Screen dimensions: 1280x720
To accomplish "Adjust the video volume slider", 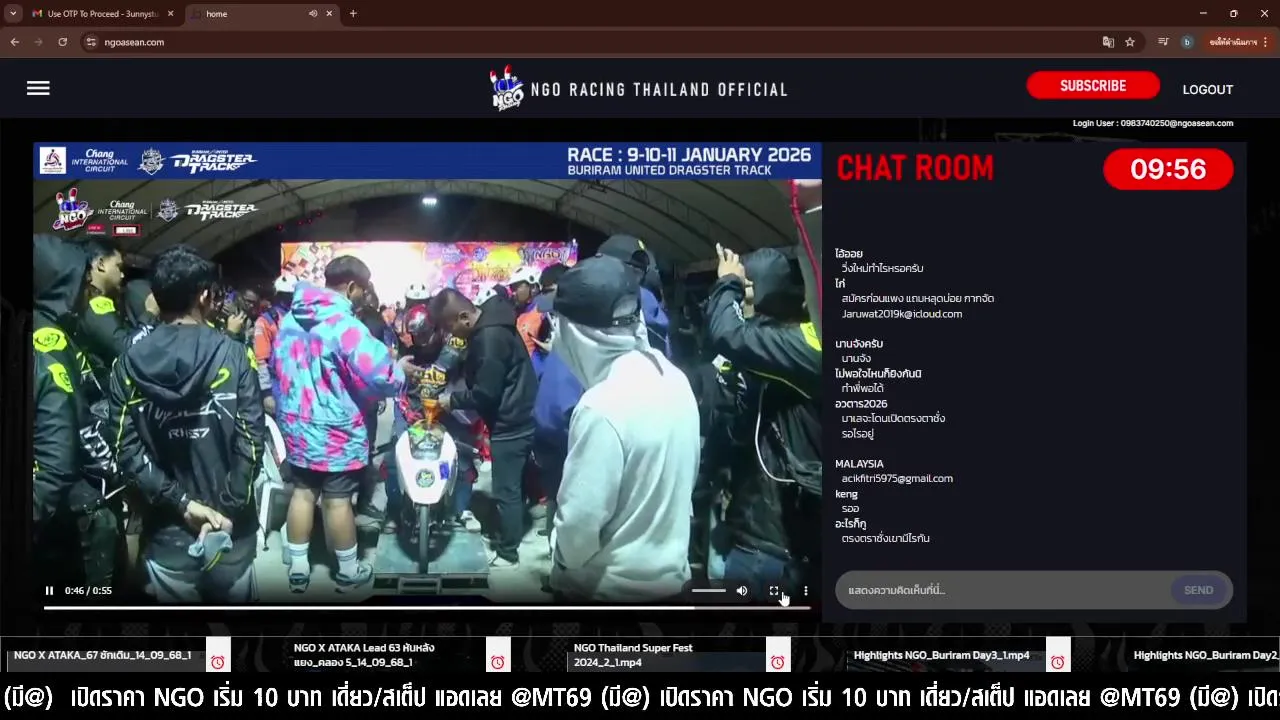I will coord(709,591).
